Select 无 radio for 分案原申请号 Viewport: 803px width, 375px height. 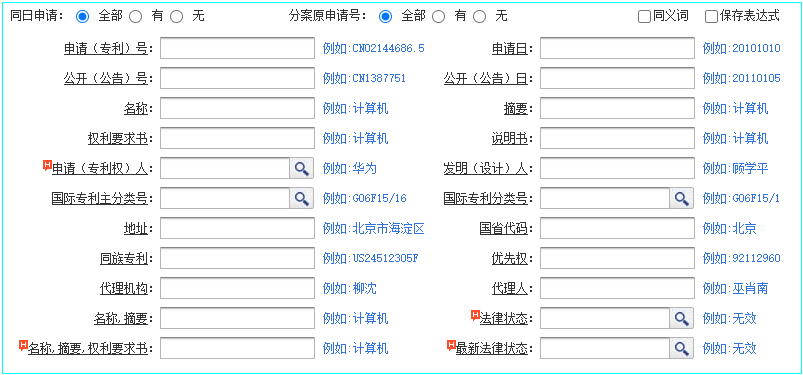pyautogui.click(x=479, y=17)
